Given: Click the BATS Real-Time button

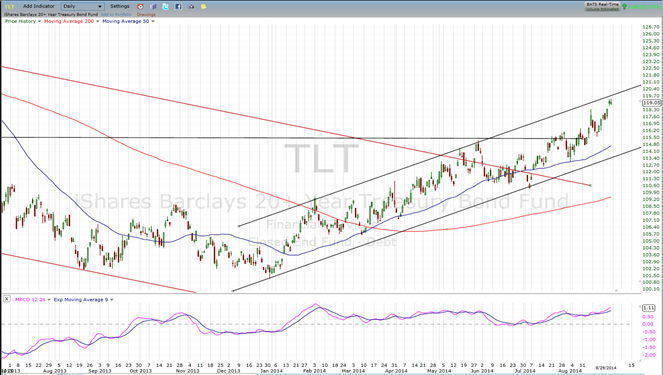Looking at the screenshot, I should coord(603,4).
